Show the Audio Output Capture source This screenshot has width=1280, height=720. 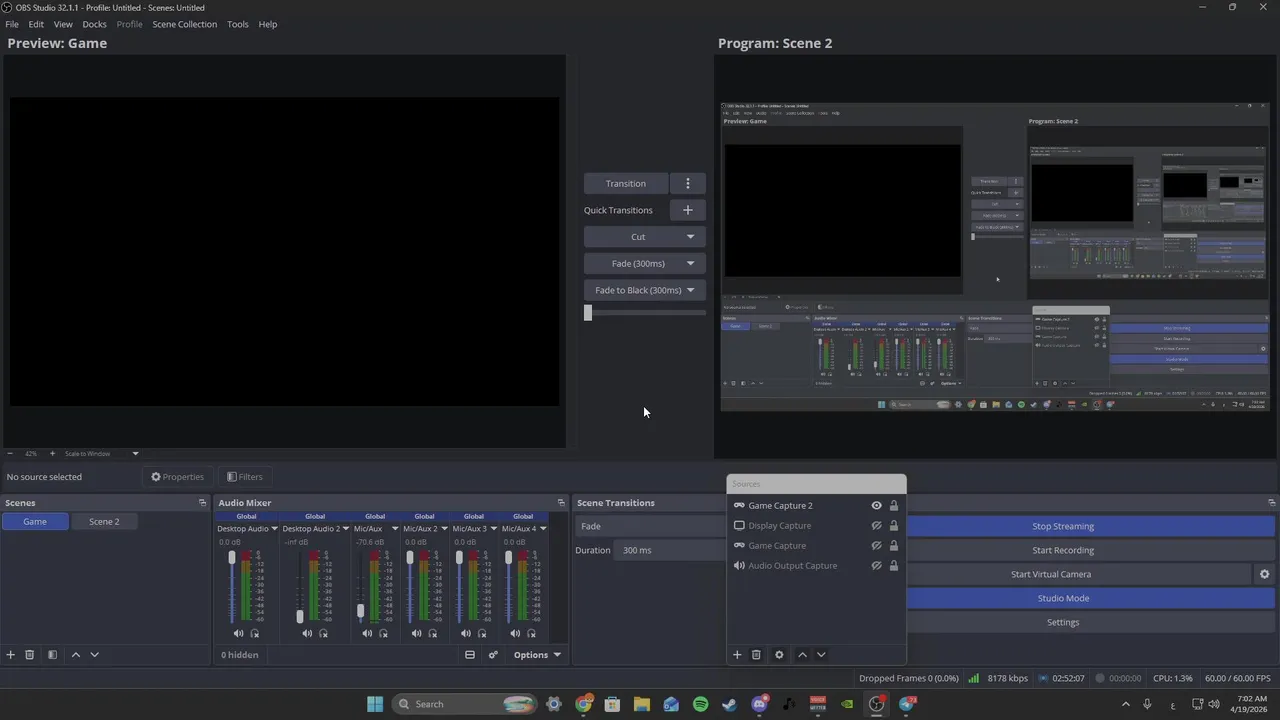coord(876,566)
